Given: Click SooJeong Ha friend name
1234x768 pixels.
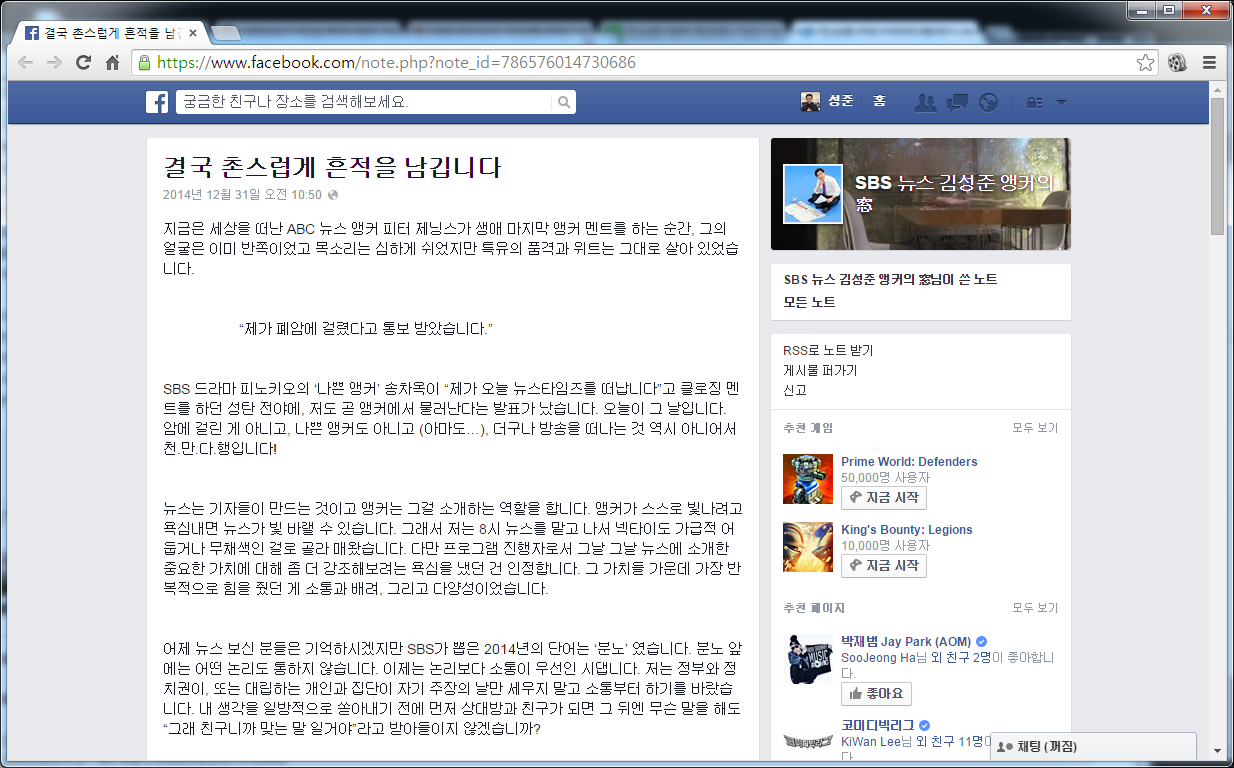Looking at the screenshot, I should pyautogui.click(x=878, y=658).
